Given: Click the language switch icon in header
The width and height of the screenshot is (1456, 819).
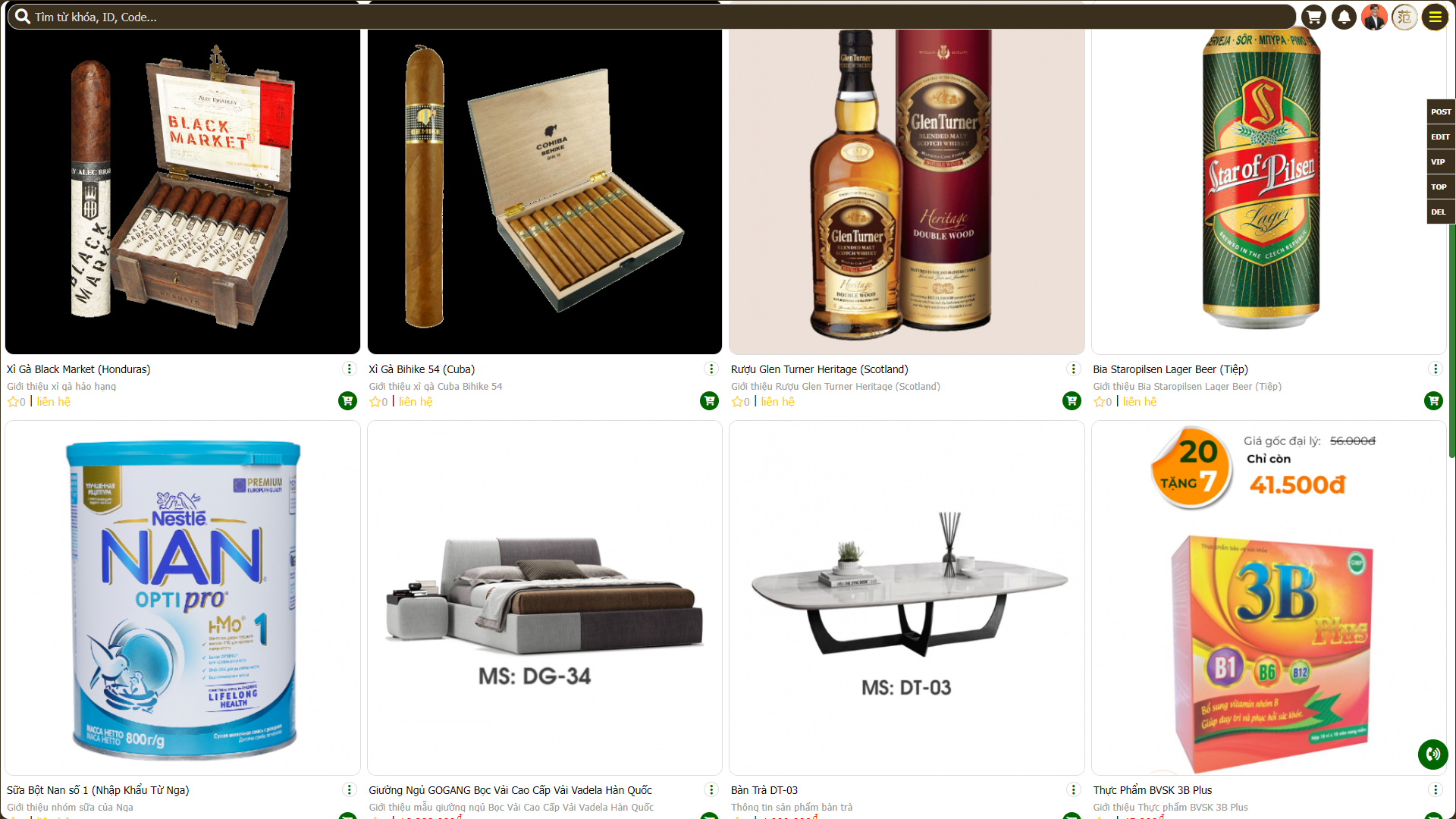Looking at the screenshot, I should (x=1404, y=17).
